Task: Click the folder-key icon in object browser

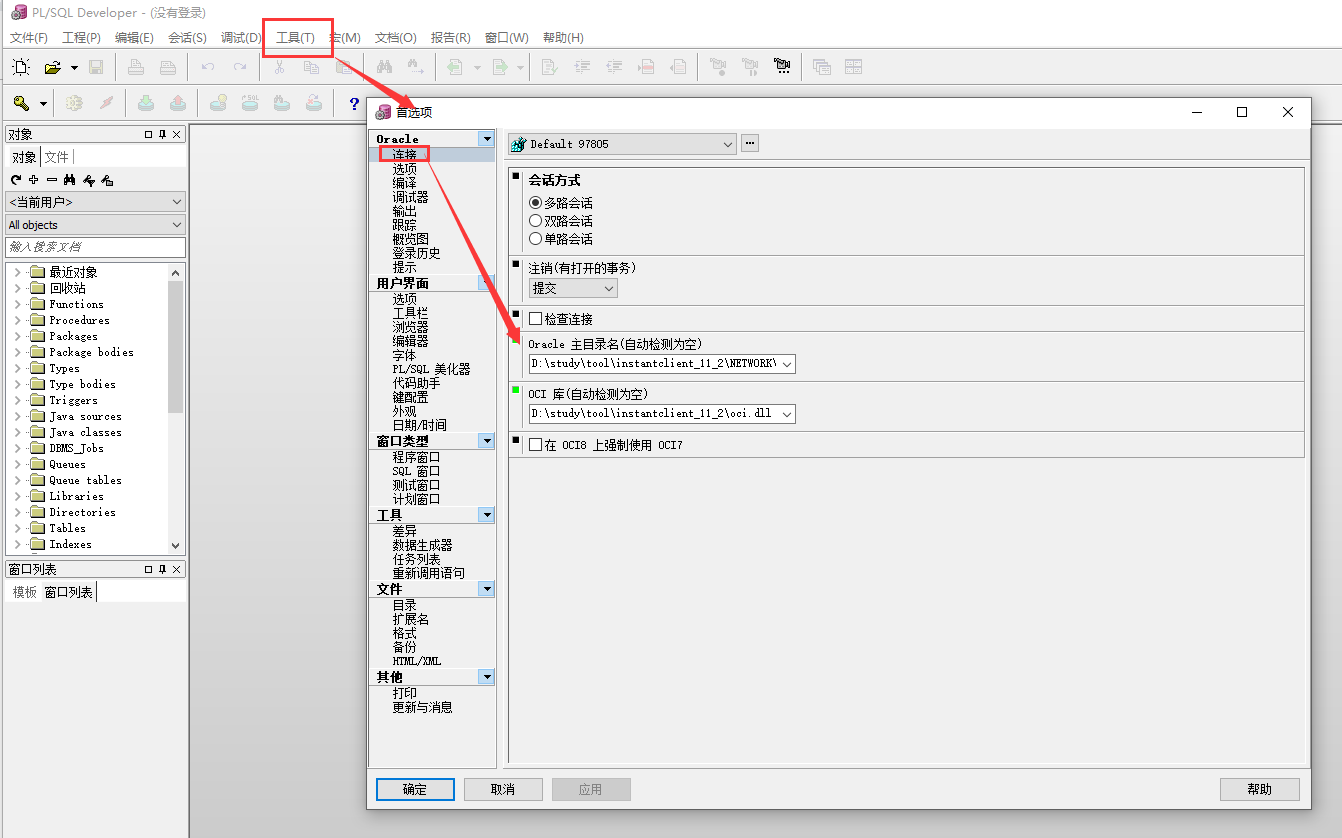Action: tap(107, 180)
